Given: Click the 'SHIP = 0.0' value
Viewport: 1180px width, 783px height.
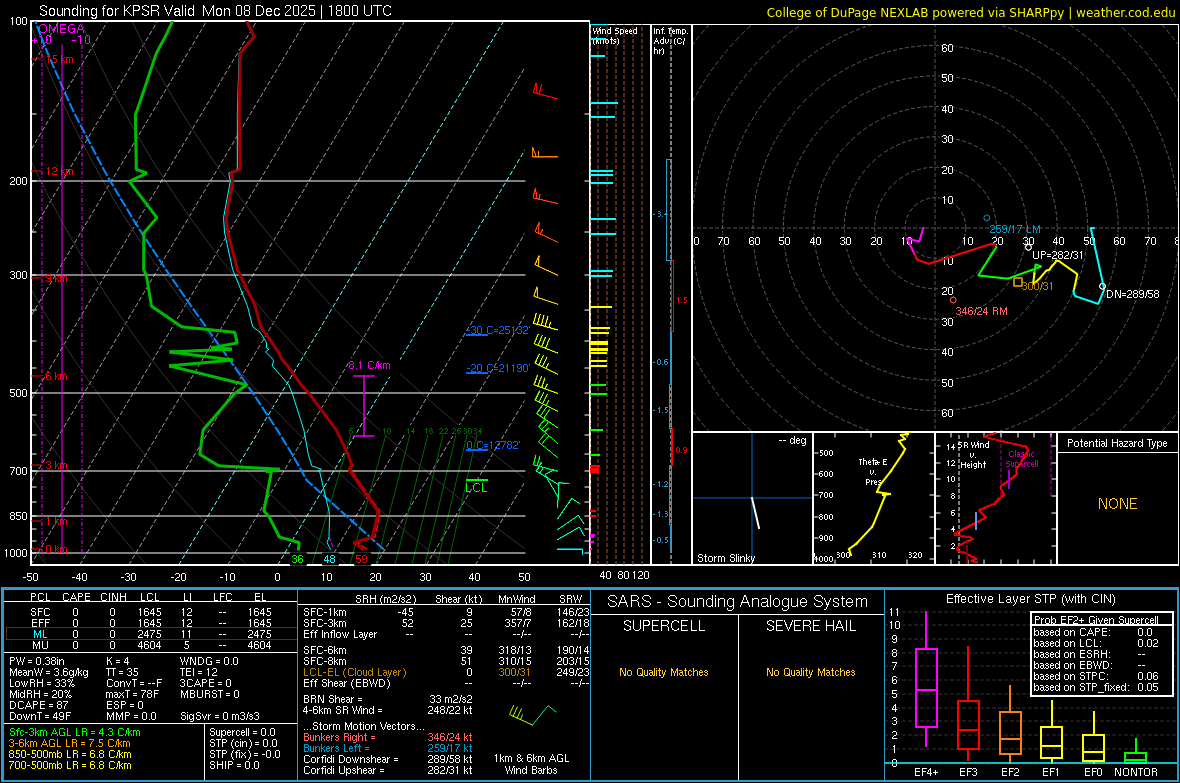Looking at the screenshot, I should [234, 765].
